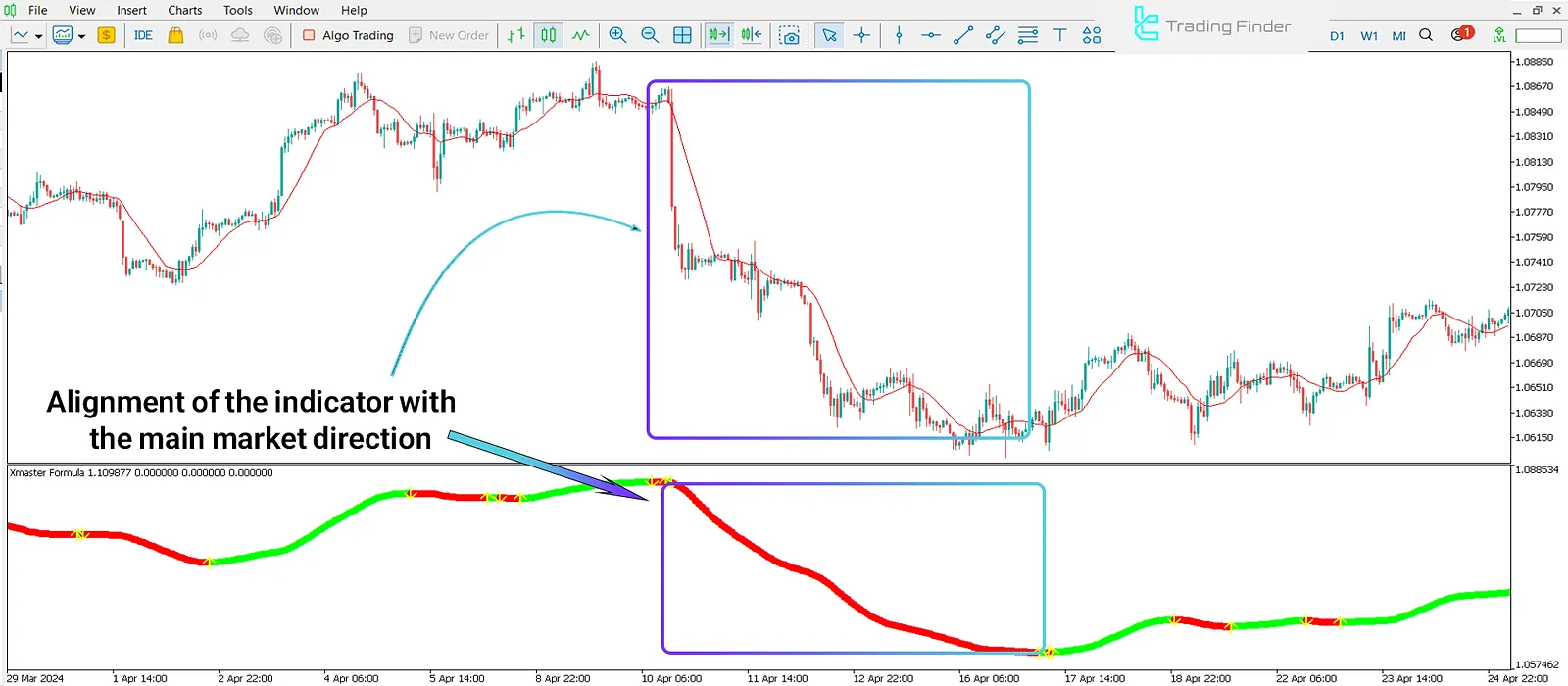Switch chart to candlestick display
The width and height of the screenshot is (1568, 686).
point(549,35)
